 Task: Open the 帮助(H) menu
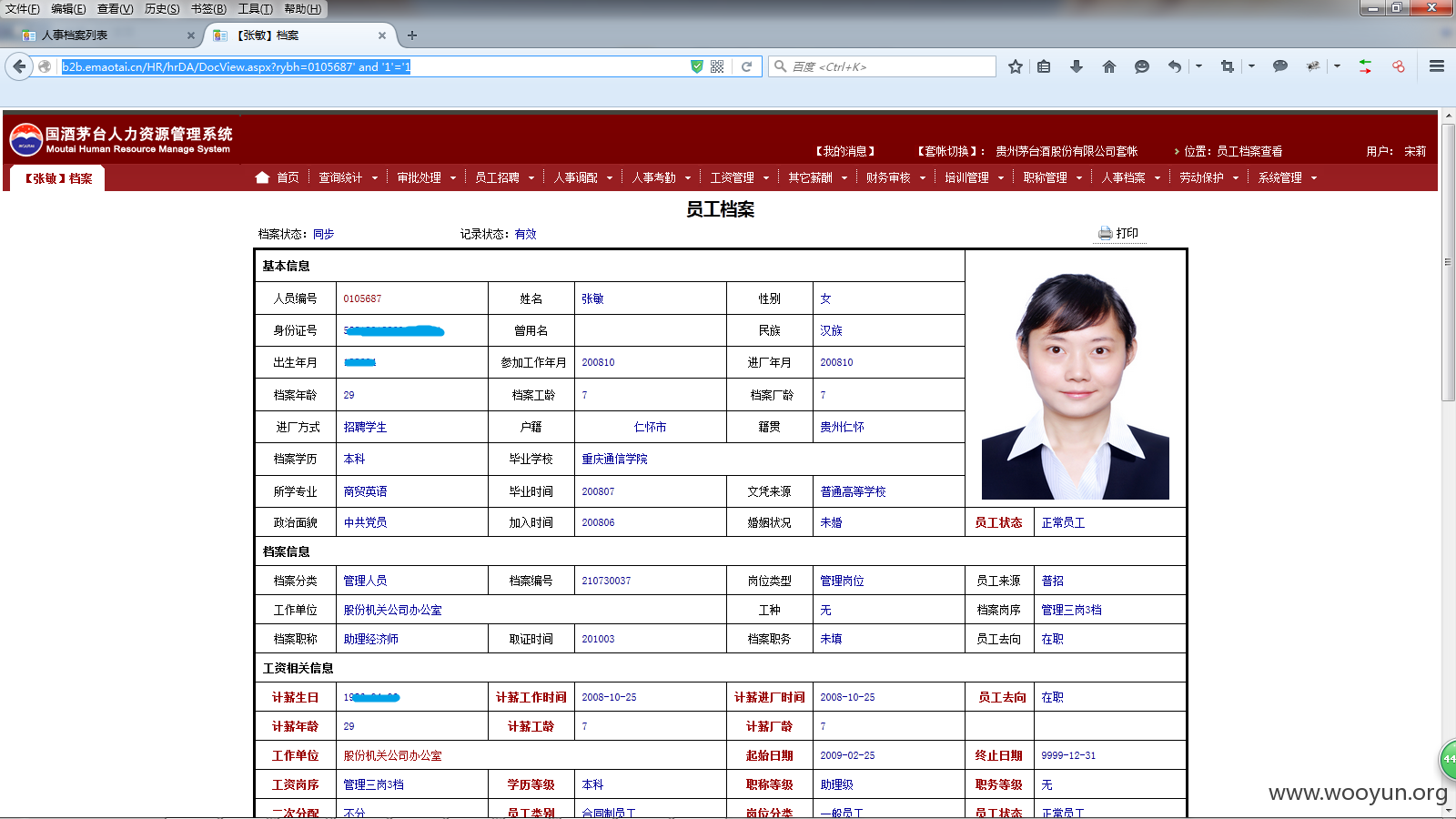[x=303, y=9]
